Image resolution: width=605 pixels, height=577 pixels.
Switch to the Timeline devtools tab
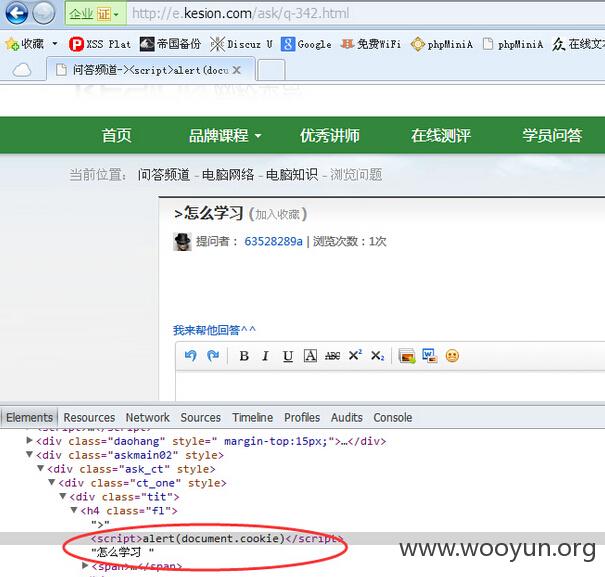pyautogui.click(x=252, y=418)
